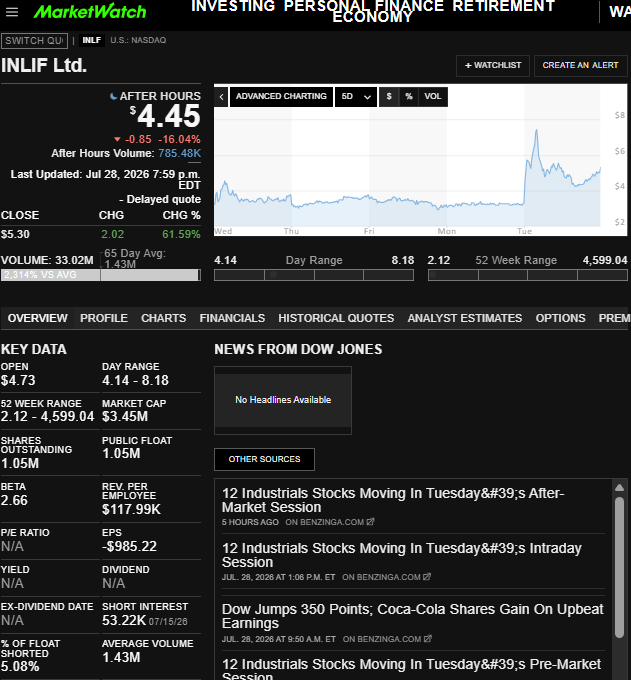
Task: Click the news list scrollbar thumb
Action: pyautogui.click(x=619, y=567)
